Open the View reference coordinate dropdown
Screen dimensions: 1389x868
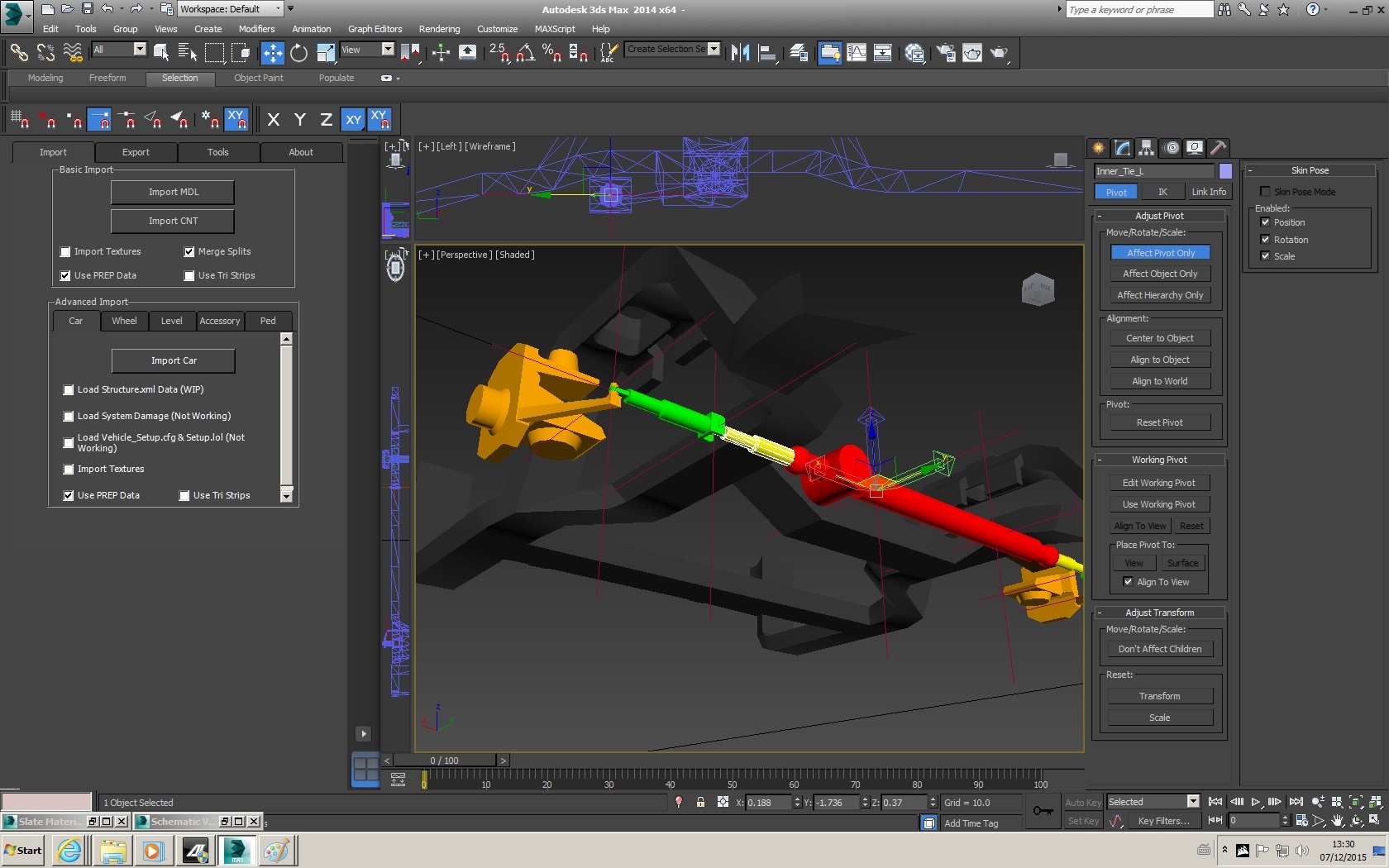tap(368, 50)
